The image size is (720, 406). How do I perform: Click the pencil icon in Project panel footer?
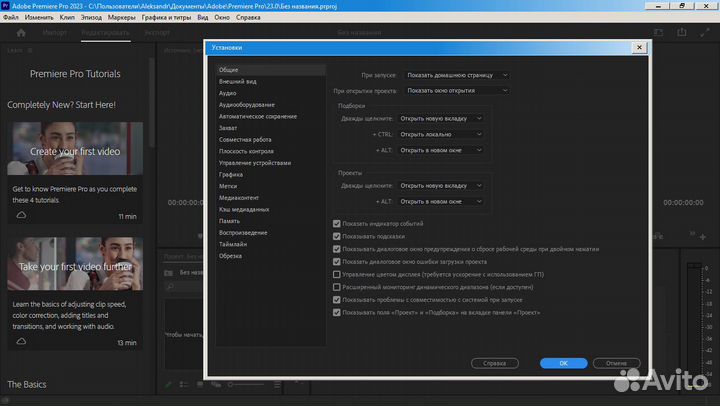click(x=169, y=384)
